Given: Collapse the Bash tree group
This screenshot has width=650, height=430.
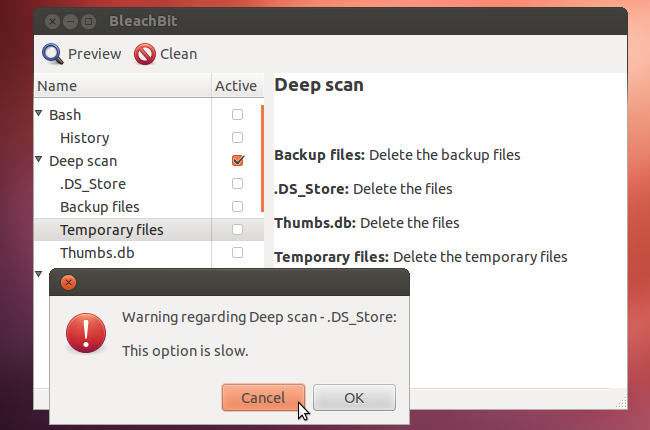Looking at the screenshot, I should pyautogui.click(x=39, y=113).
